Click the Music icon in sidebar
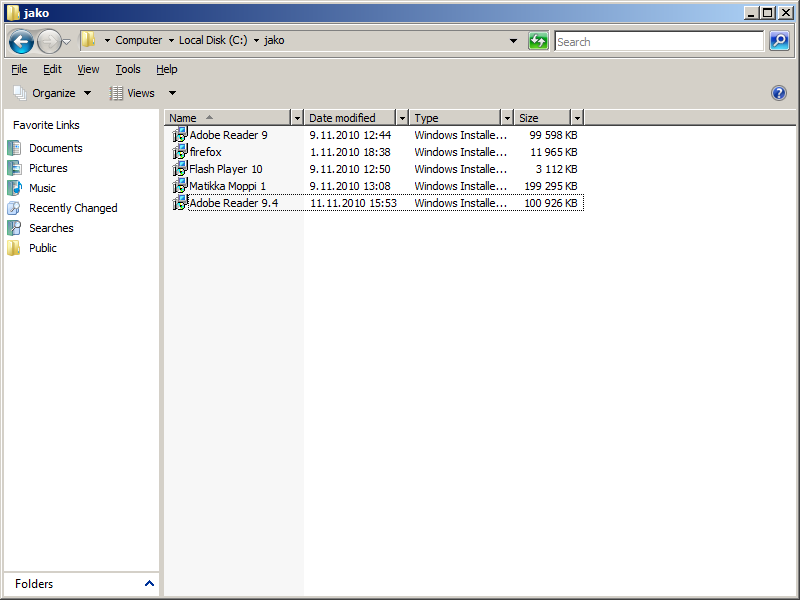Viewport: 800px width, 600px height. [14, 188]
